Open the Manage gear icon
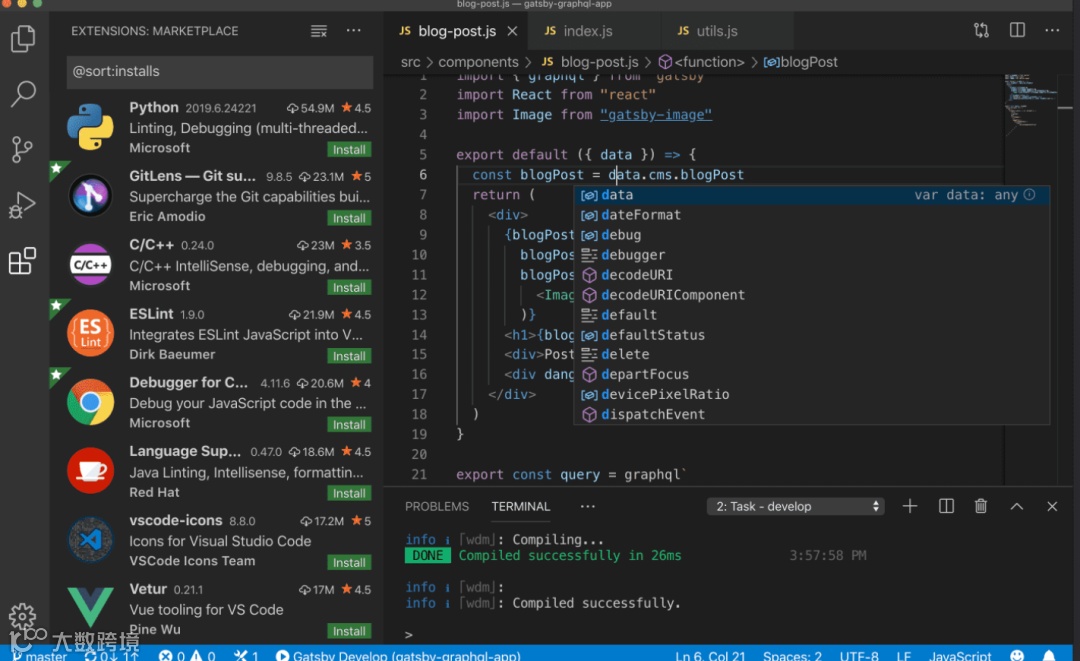The height and width of the screenshot is (661, 1080). [22, 616]
